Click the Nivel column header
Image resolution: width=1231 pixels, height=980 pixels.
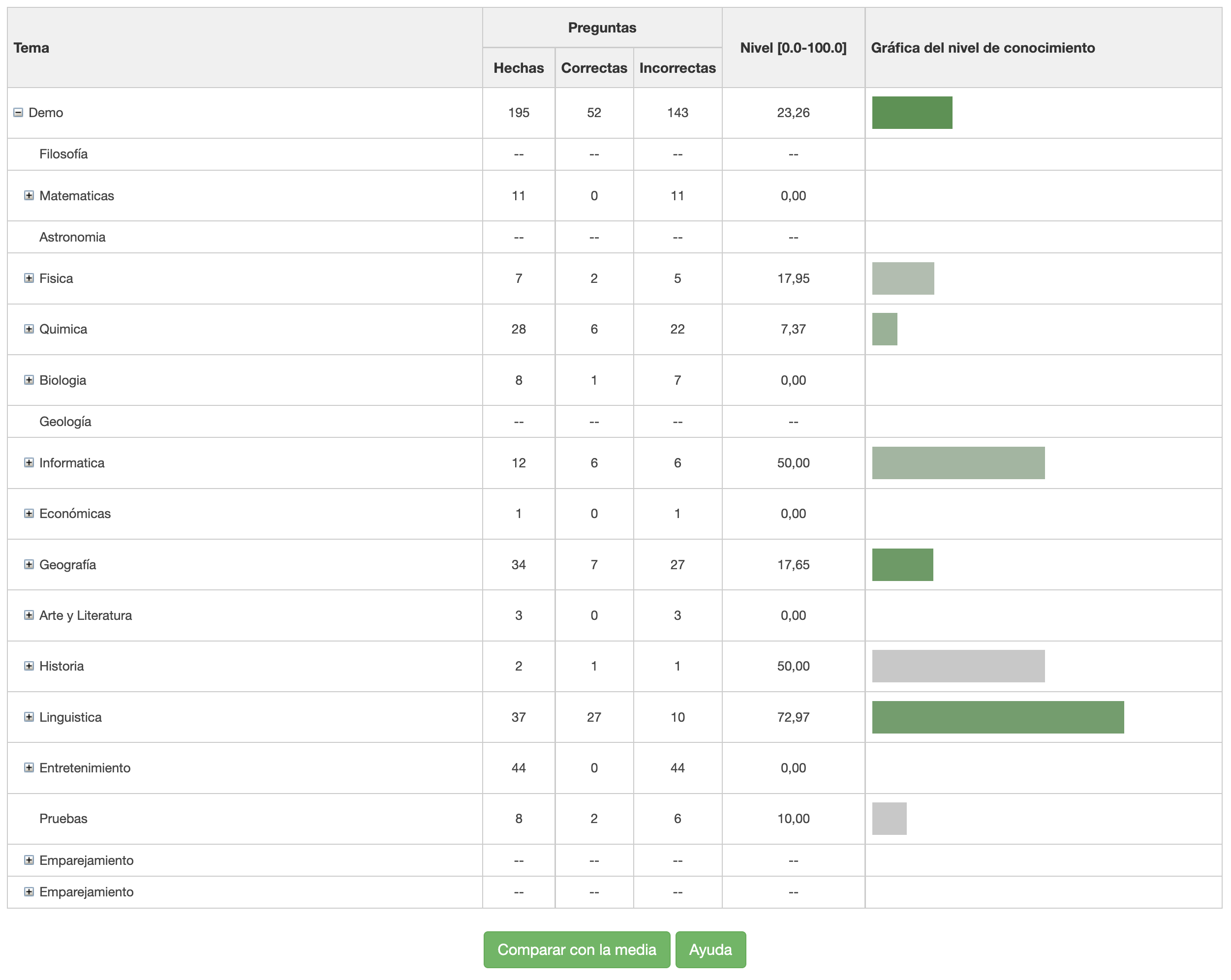click(x=793, y=48)
